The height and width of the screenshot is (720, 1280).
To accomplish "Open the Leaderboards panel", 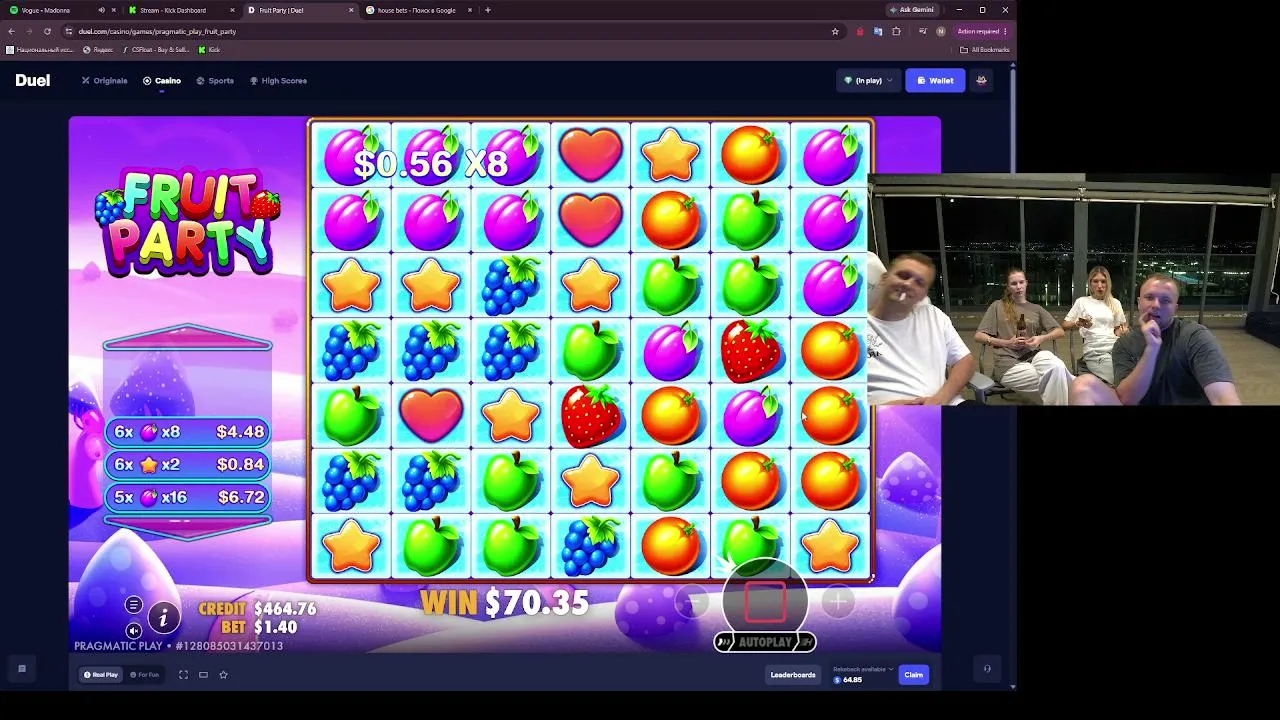I will pos(793,675).
